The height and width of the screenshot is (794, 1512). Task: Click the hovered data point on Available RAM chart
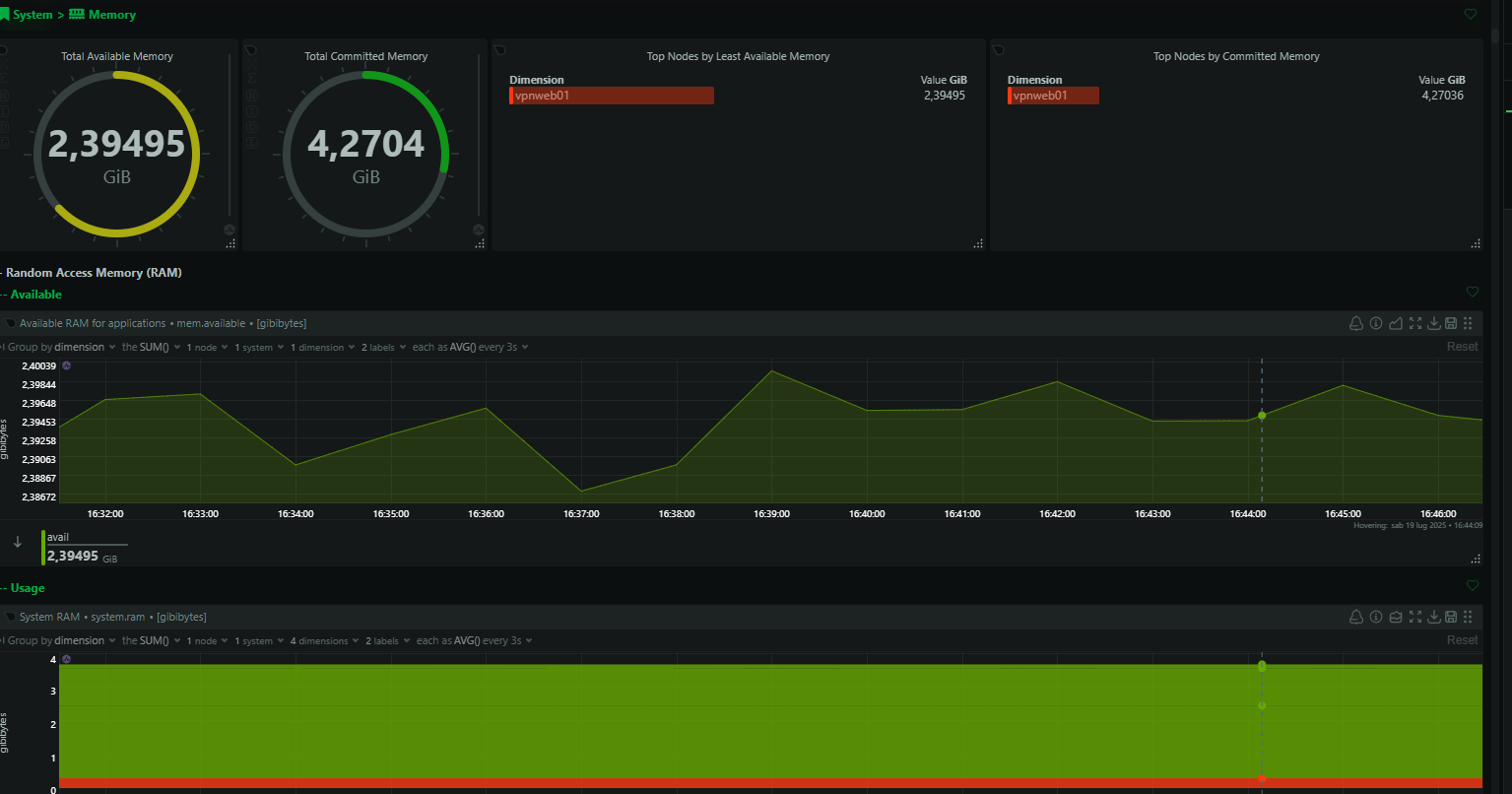tap(1262, 416)
